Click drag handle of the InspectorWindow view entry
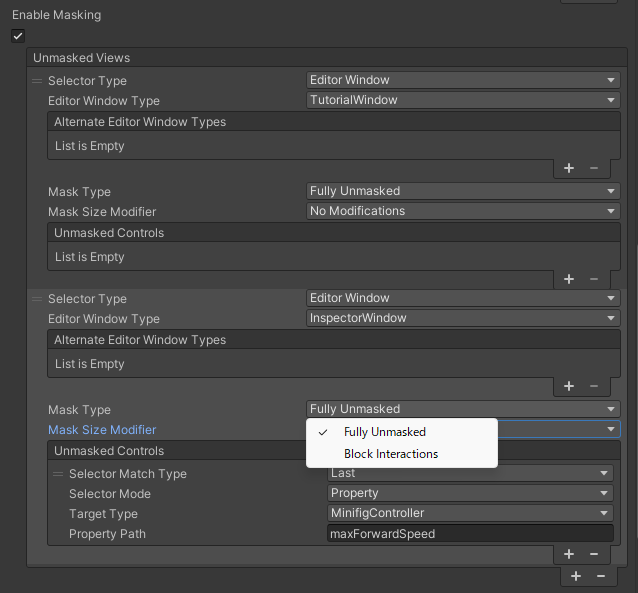Screen dimensions: 638x593 point(37,299)
